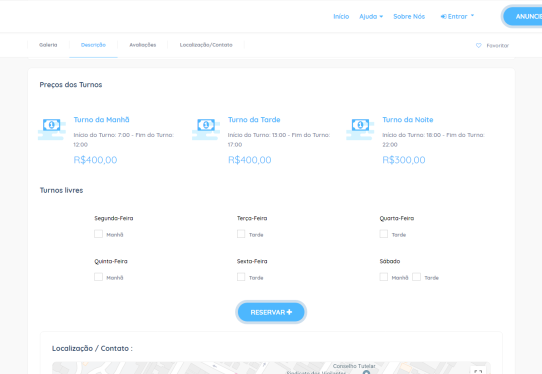Open the Sobre Nós page
This screenshot has width=542, height=374.
[x=409, y=17]
